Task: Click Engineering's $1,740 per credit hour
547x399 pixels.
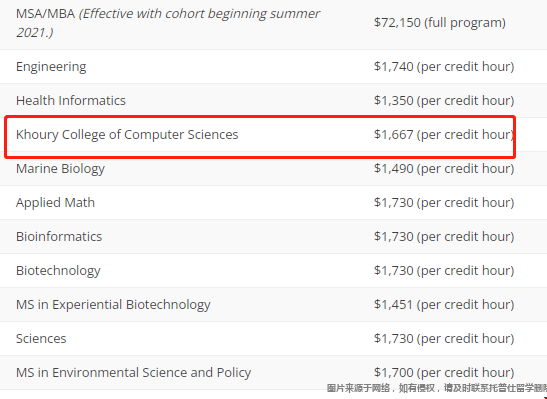Action: [444, 66]
